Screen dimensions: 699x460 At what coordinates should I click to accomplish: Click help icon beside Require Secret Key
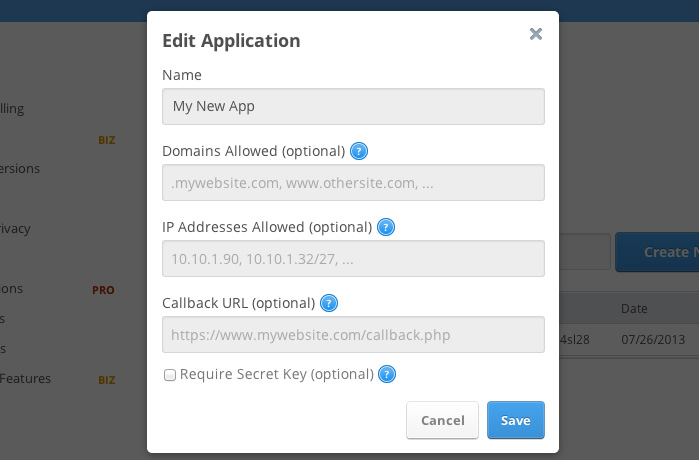tap(387, 375)
